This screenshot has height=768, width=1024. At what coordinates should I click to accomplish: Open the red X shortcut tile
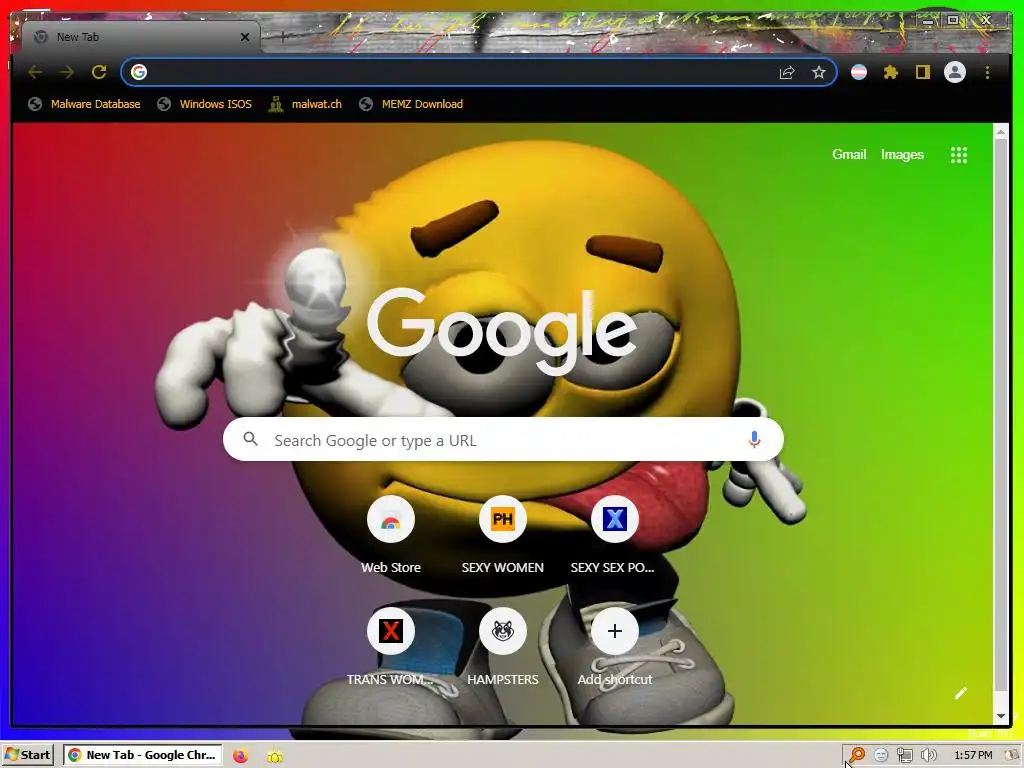pos(391,632)
